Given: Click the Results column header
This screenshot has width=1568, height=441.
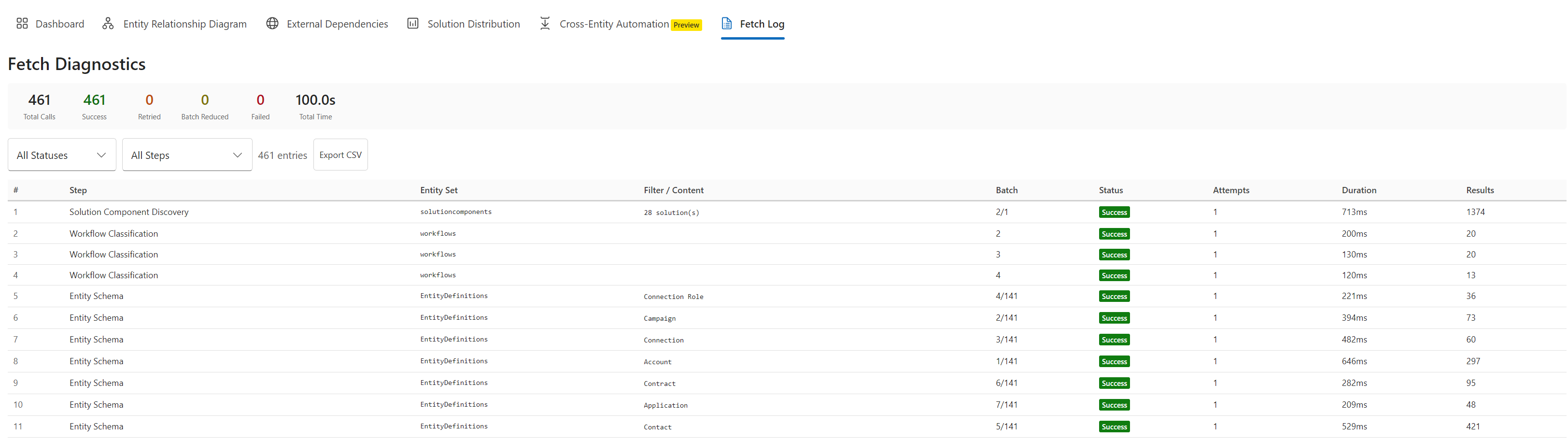Looking at the screenshot, I should [1480, 190].
